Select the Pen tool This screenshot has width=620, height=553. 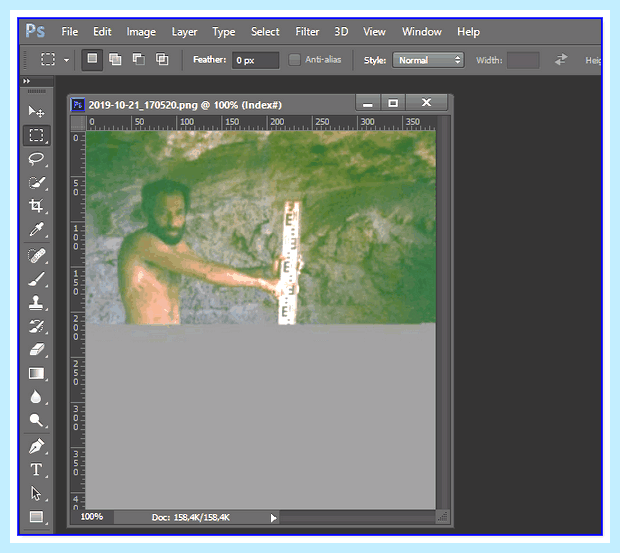[36, 446]
